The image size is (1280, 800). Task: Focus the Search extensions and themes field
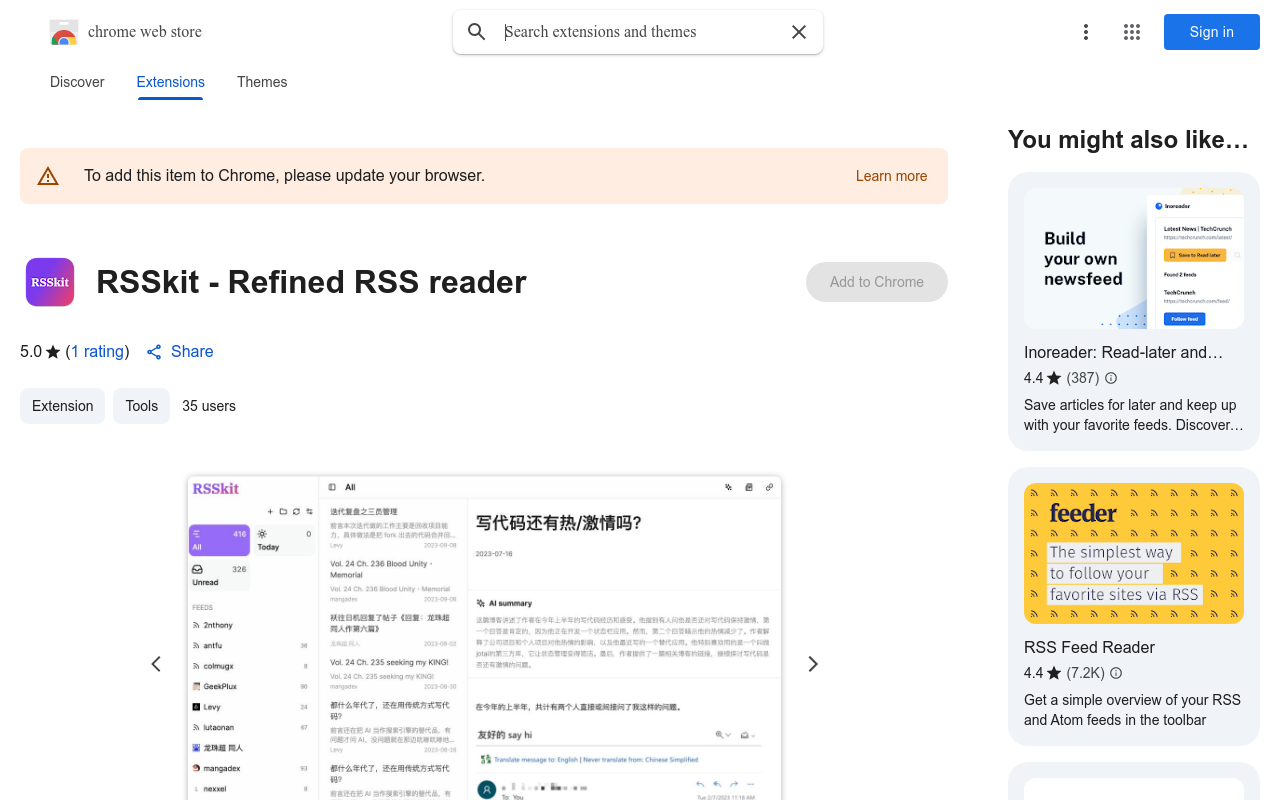point(638,32)
